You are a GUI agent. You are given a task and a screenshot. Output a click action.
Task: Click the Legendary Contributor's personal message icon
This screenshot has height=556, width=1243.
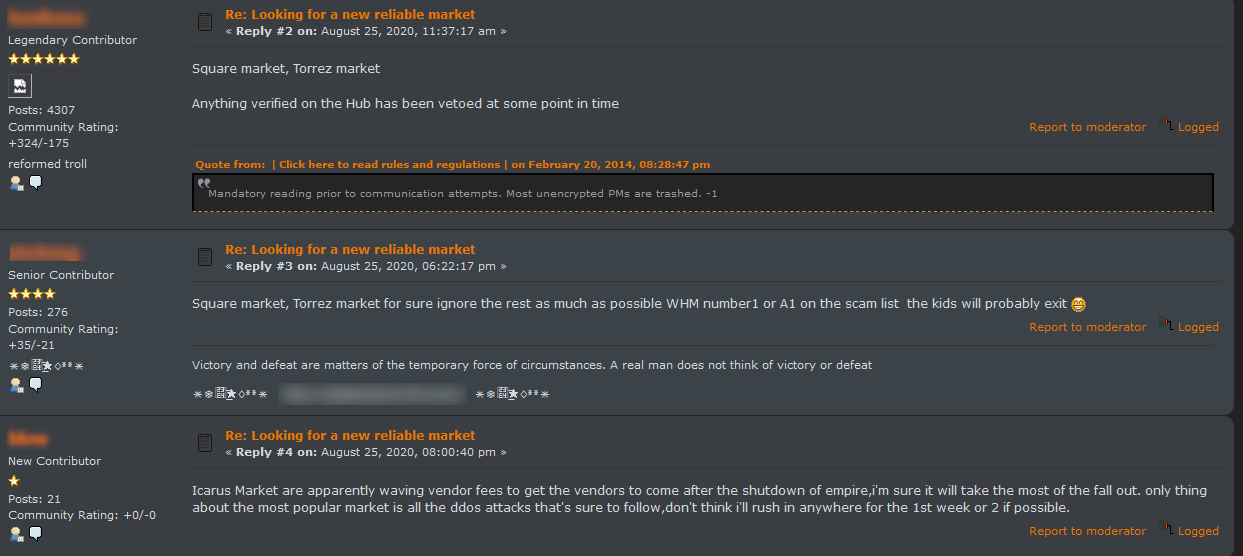[x=35, y=183]
